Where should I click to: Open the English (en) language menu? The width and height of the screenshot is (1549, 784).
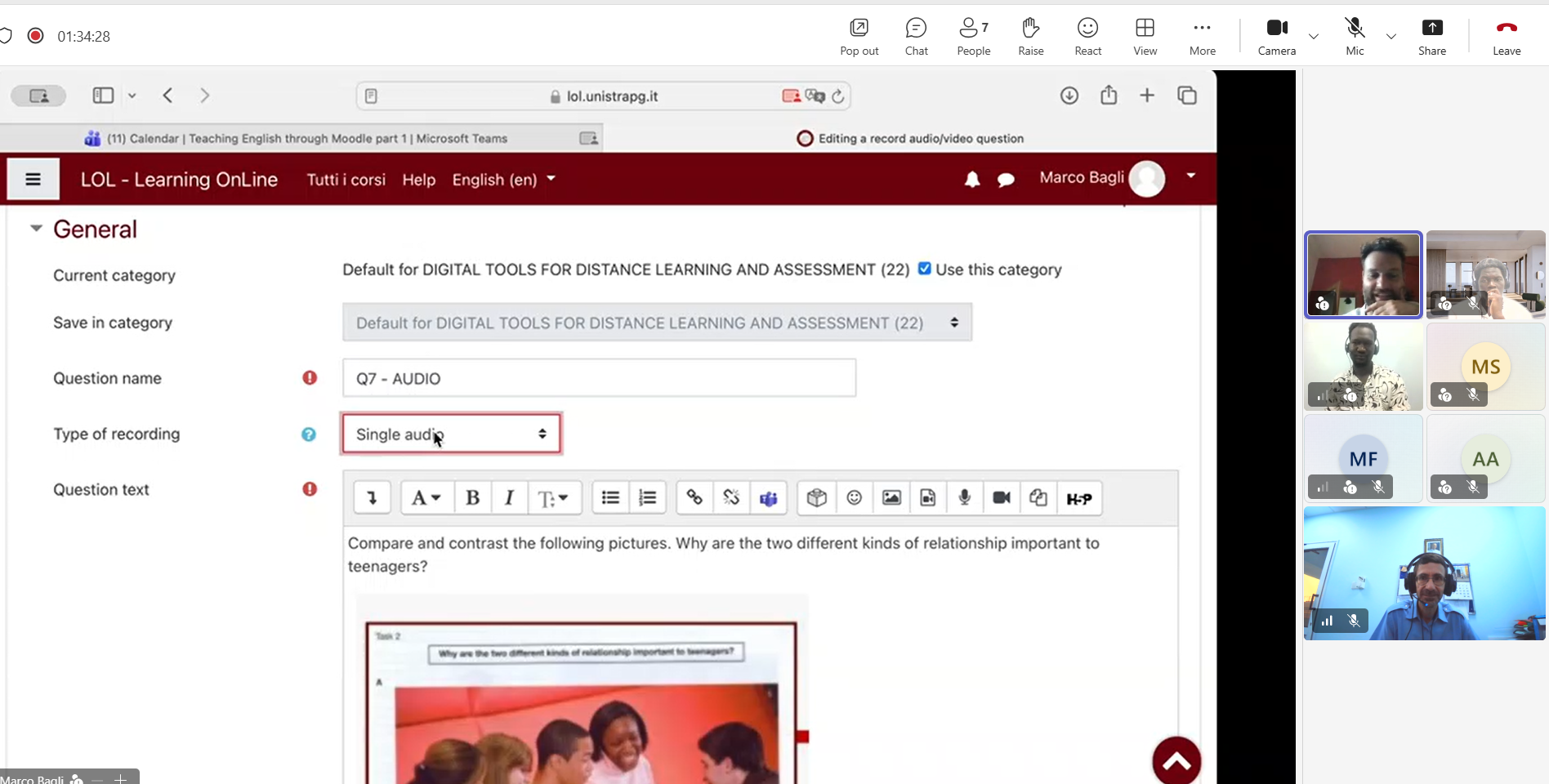[504, 180]
